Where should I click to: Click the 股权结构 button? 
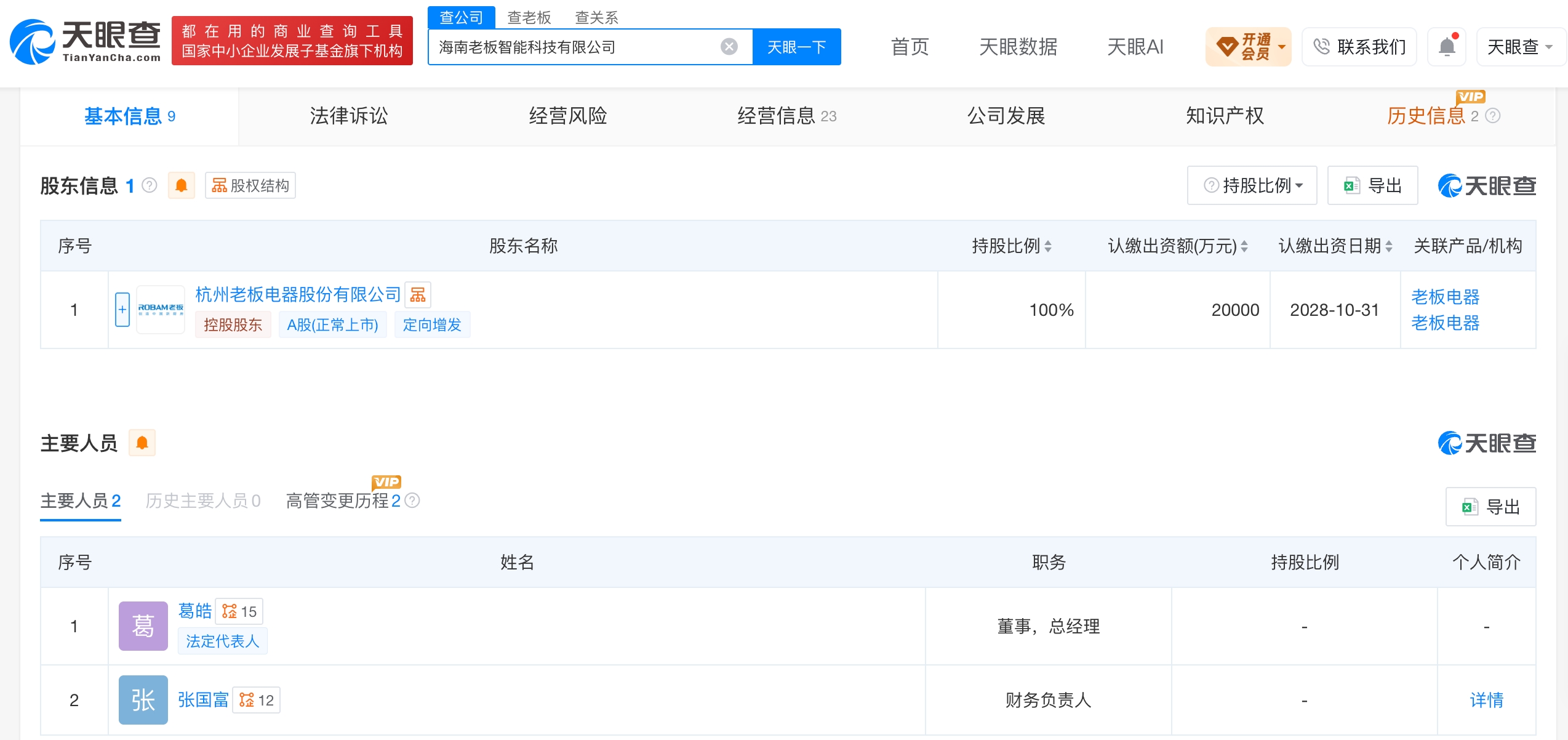(250, 185)
